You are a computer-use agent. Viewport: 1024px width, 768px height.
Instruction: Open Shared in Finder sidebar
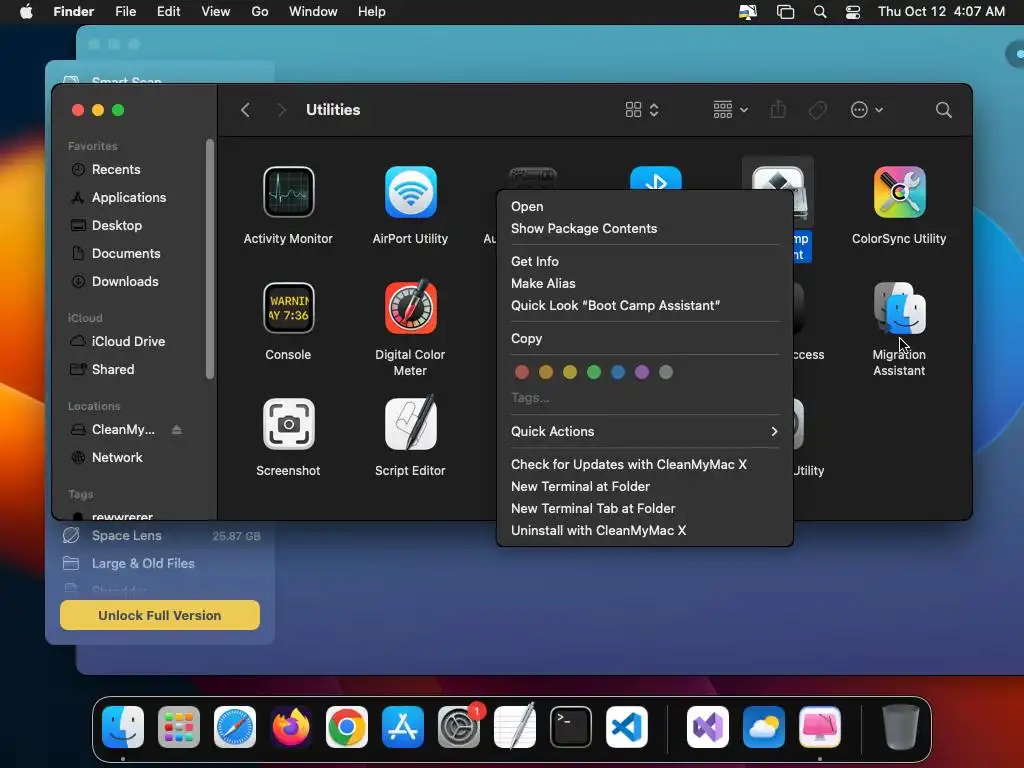(x=135, y=370)
